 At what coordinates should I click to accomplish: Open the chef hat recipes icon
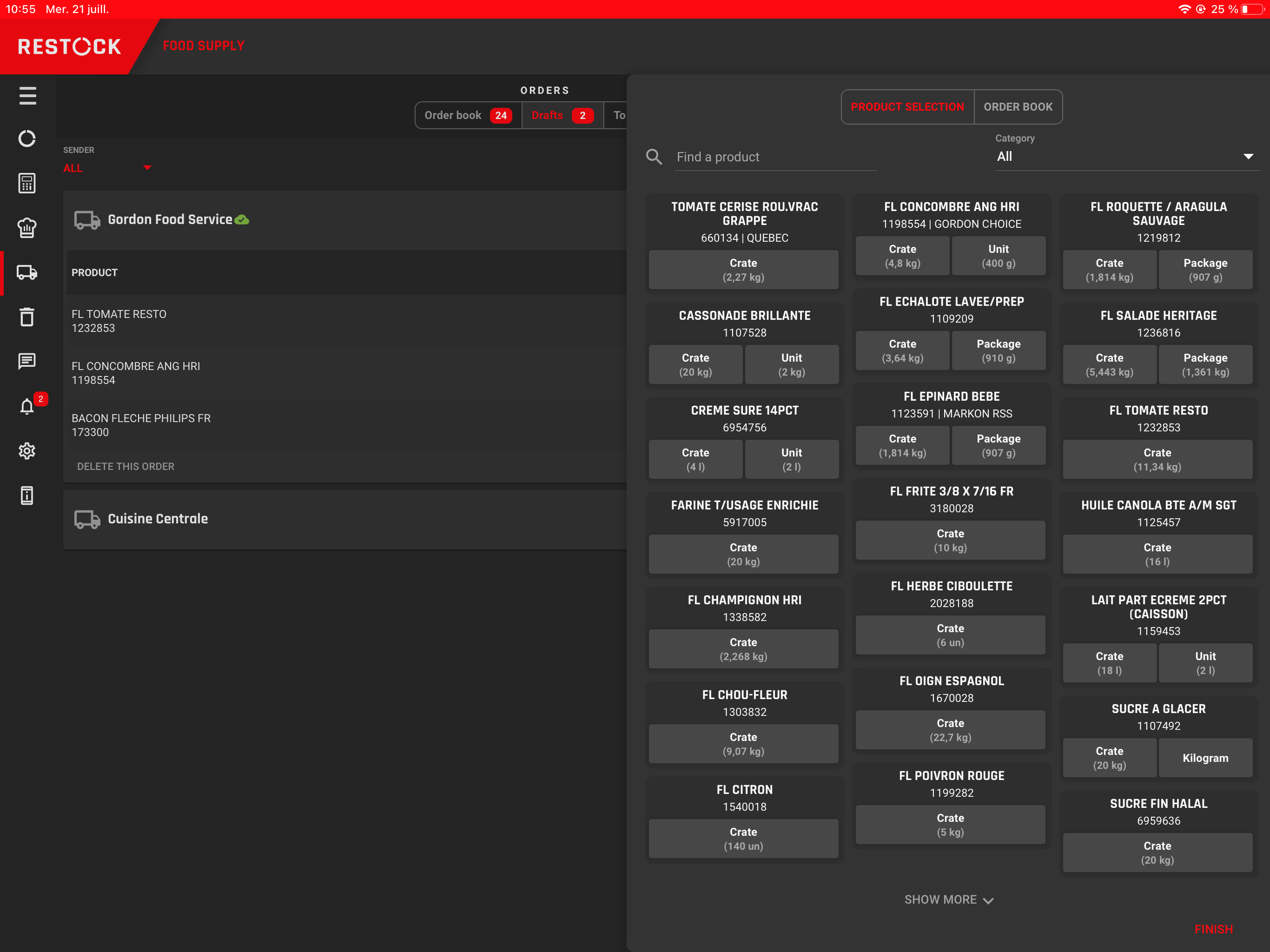point(27,228)
